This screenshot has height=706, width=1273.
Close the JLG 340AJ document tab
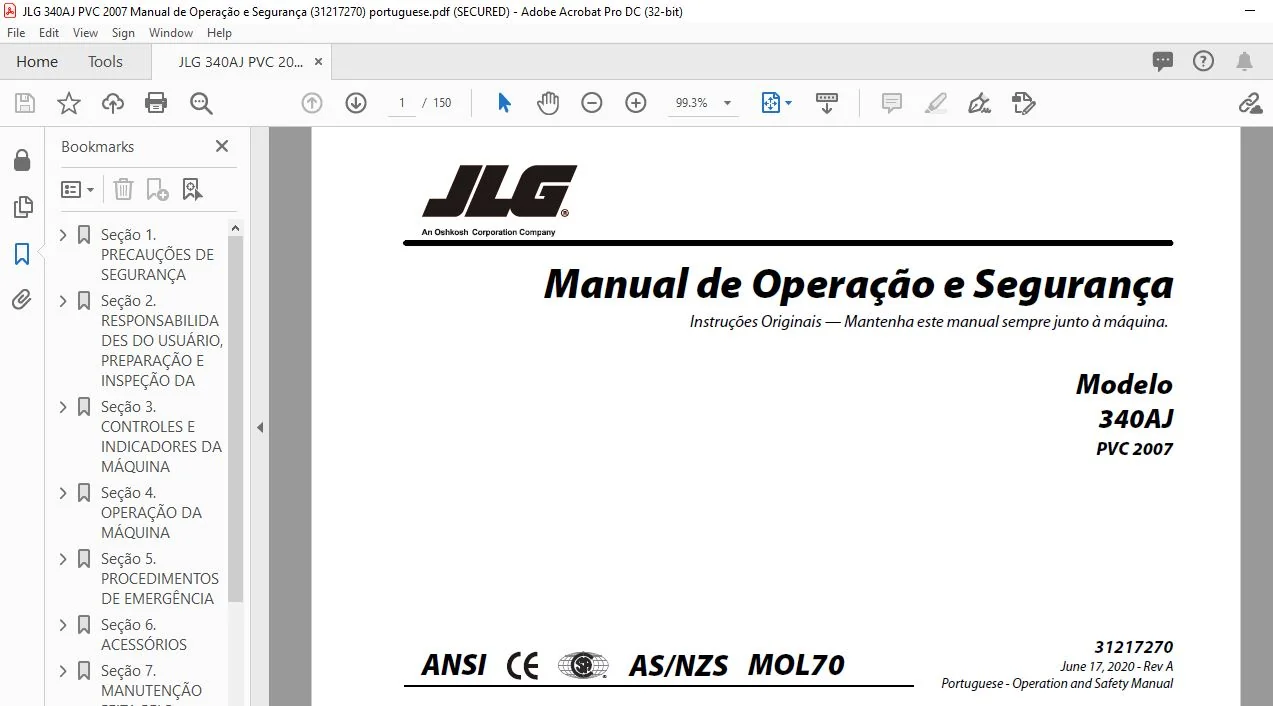[x=318, y=61]
